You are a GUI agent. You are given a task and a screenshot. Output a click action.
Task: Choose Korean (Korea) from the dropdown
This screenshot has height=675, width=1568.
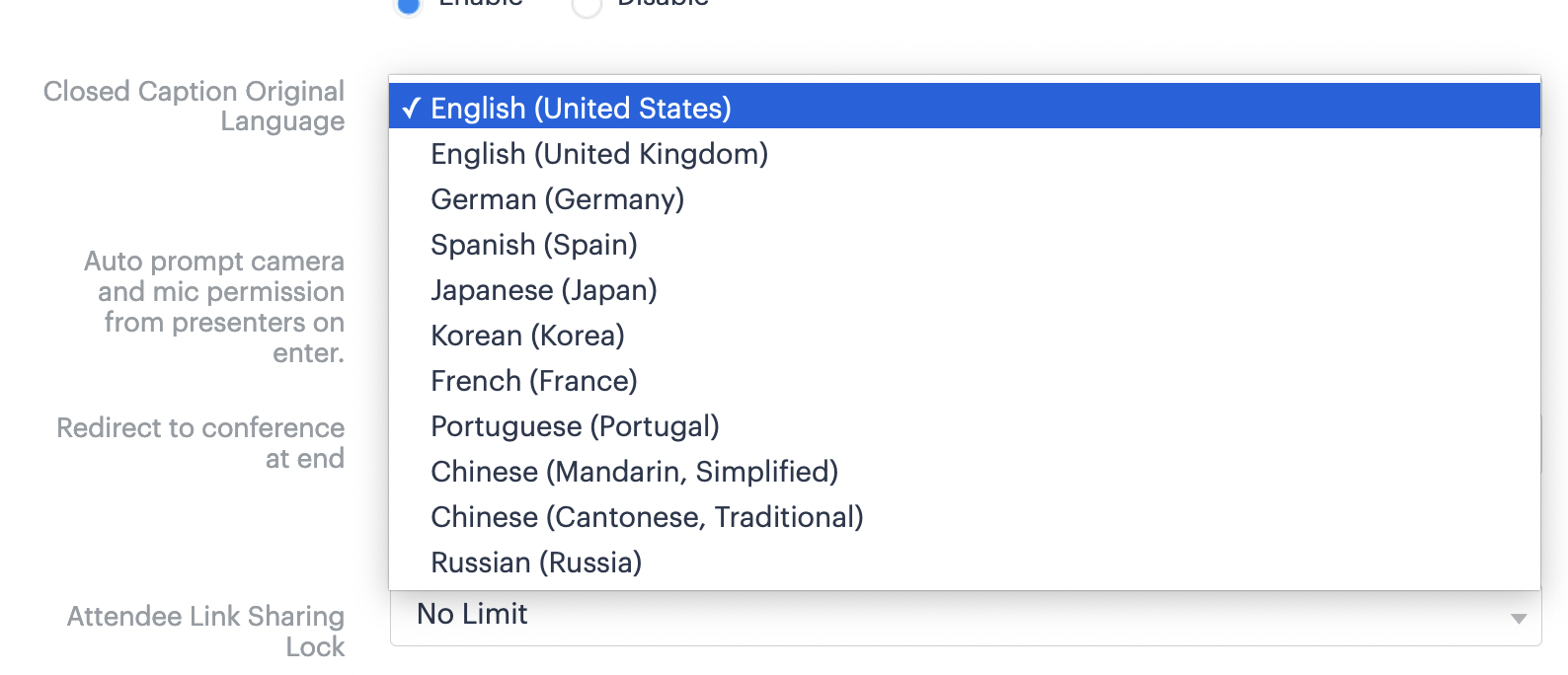[527, 336]
